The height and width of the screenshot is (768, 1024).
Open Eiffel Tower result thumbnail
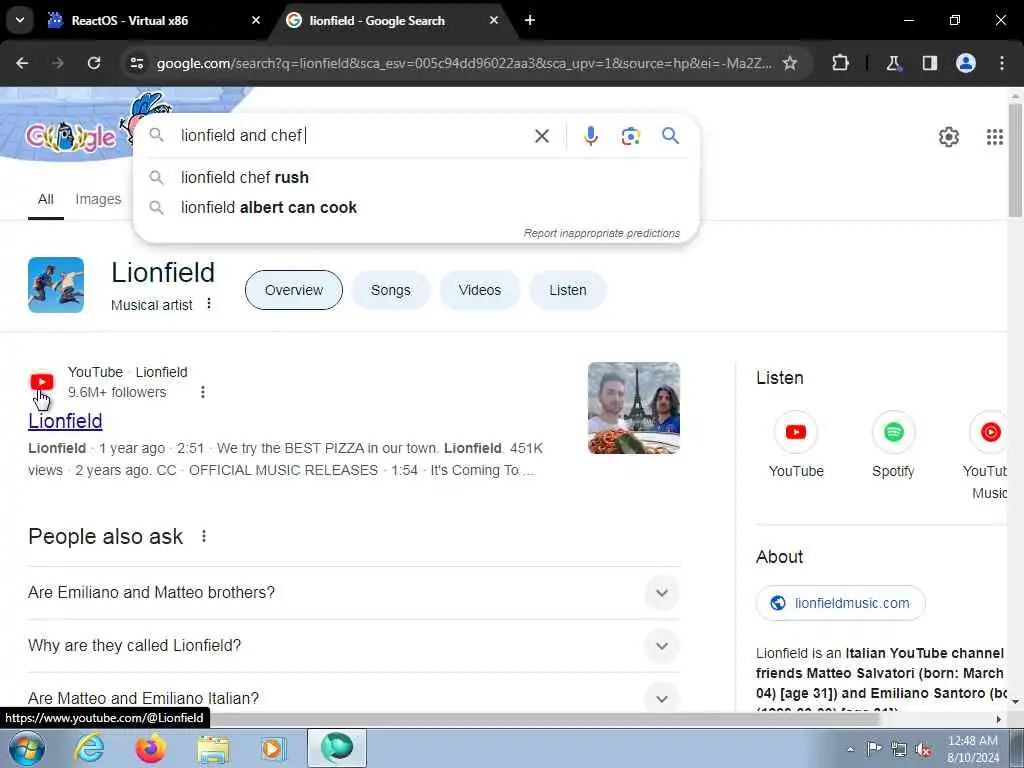(633, 408)
